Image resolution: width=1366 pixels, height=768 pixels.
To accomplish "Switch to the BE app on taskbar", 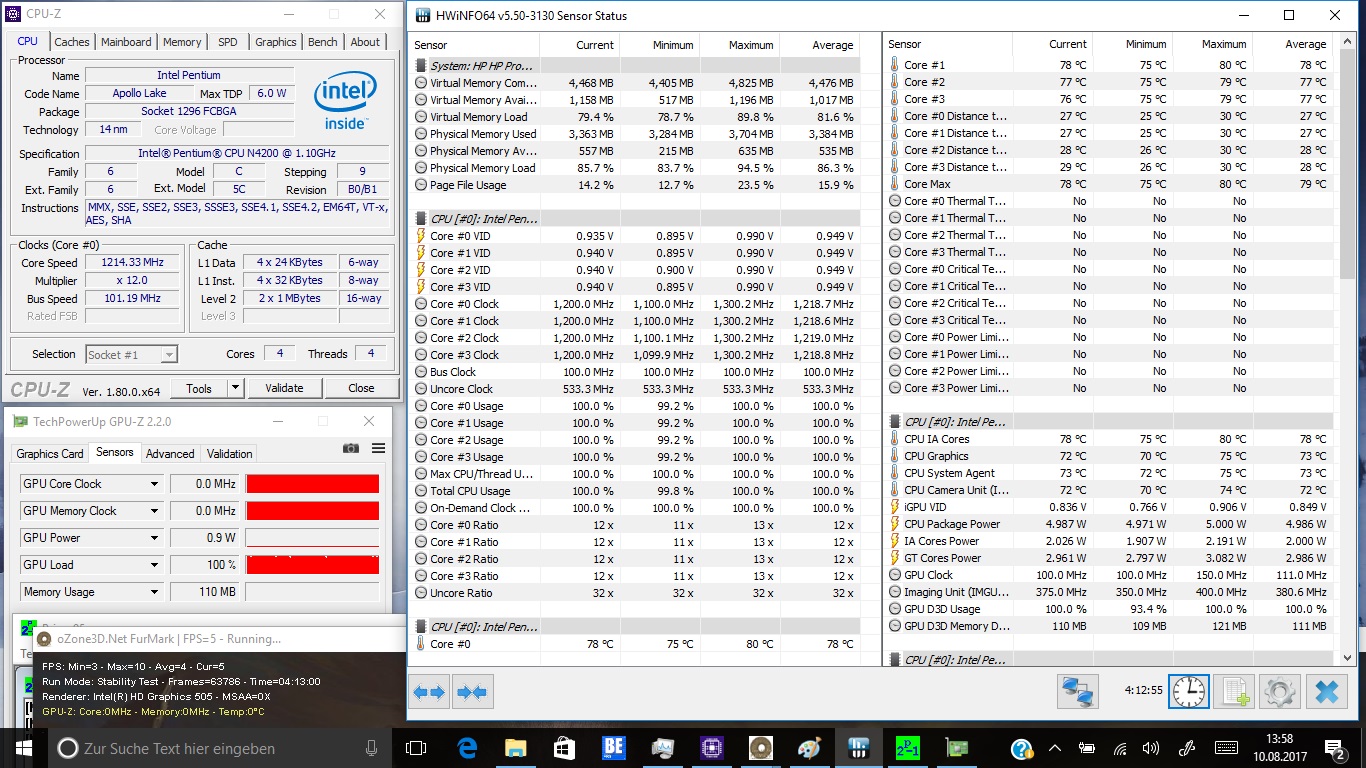I will pyautogui.click(x=613, y=748).
